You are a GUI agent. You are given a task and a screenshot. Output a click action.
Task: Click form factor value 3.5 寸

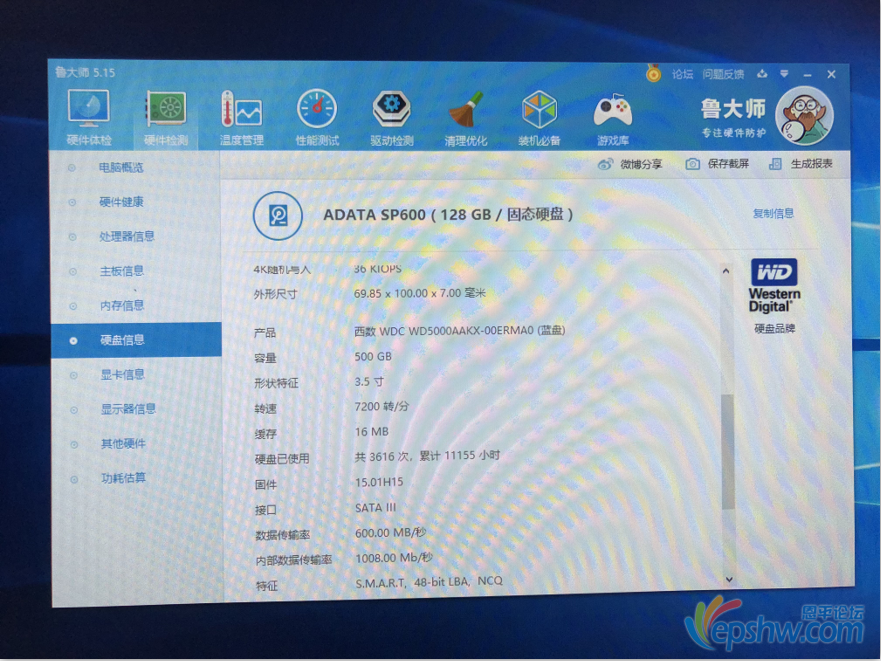369,382
